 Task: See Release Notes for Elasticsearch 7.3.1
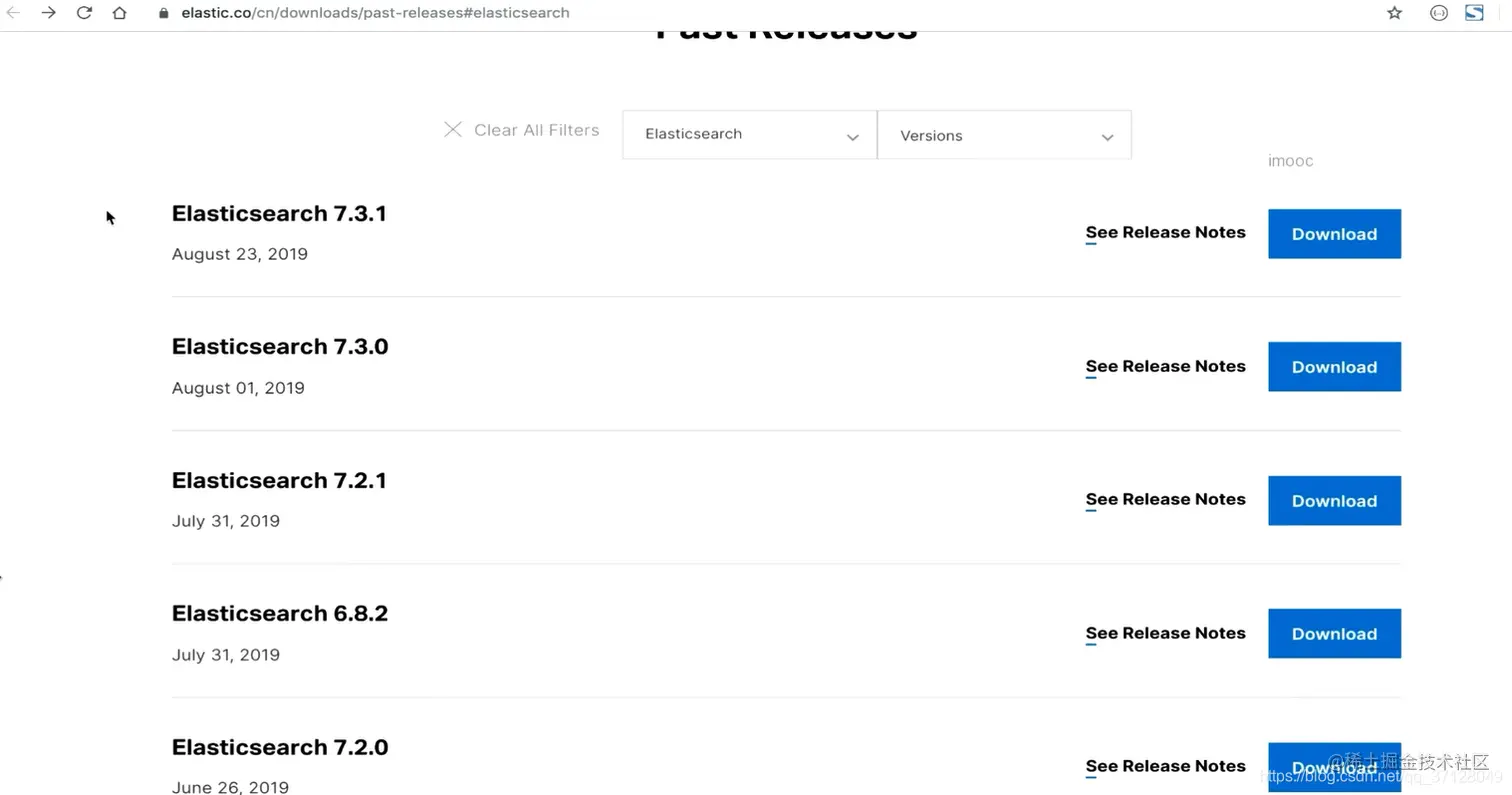(1166, 233)
